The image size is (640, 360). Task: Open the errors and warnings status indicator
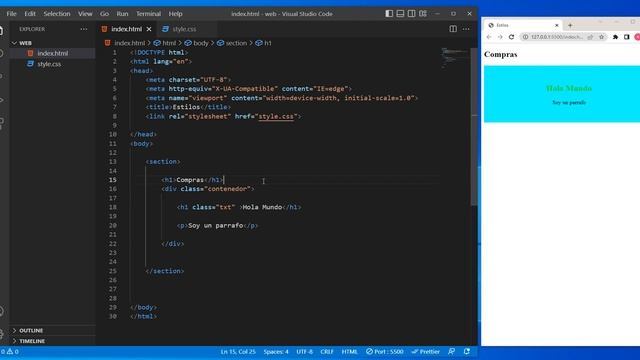9,351
